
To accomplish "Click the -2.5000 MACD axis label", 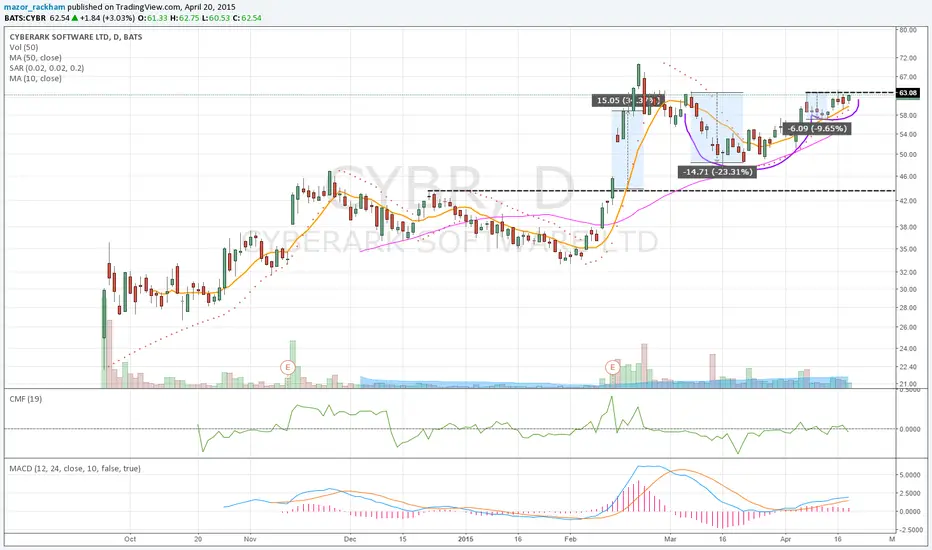I will [909, 530].
